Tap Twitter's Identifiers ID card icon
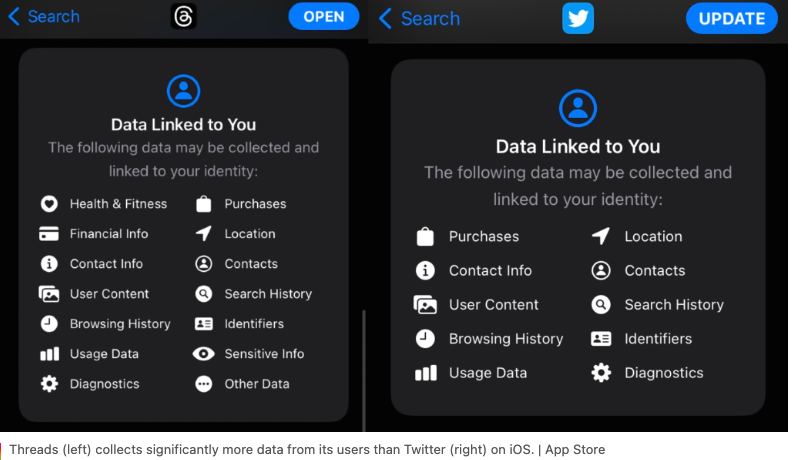Screen dimensions: 794x460 (x=601, y=338)
